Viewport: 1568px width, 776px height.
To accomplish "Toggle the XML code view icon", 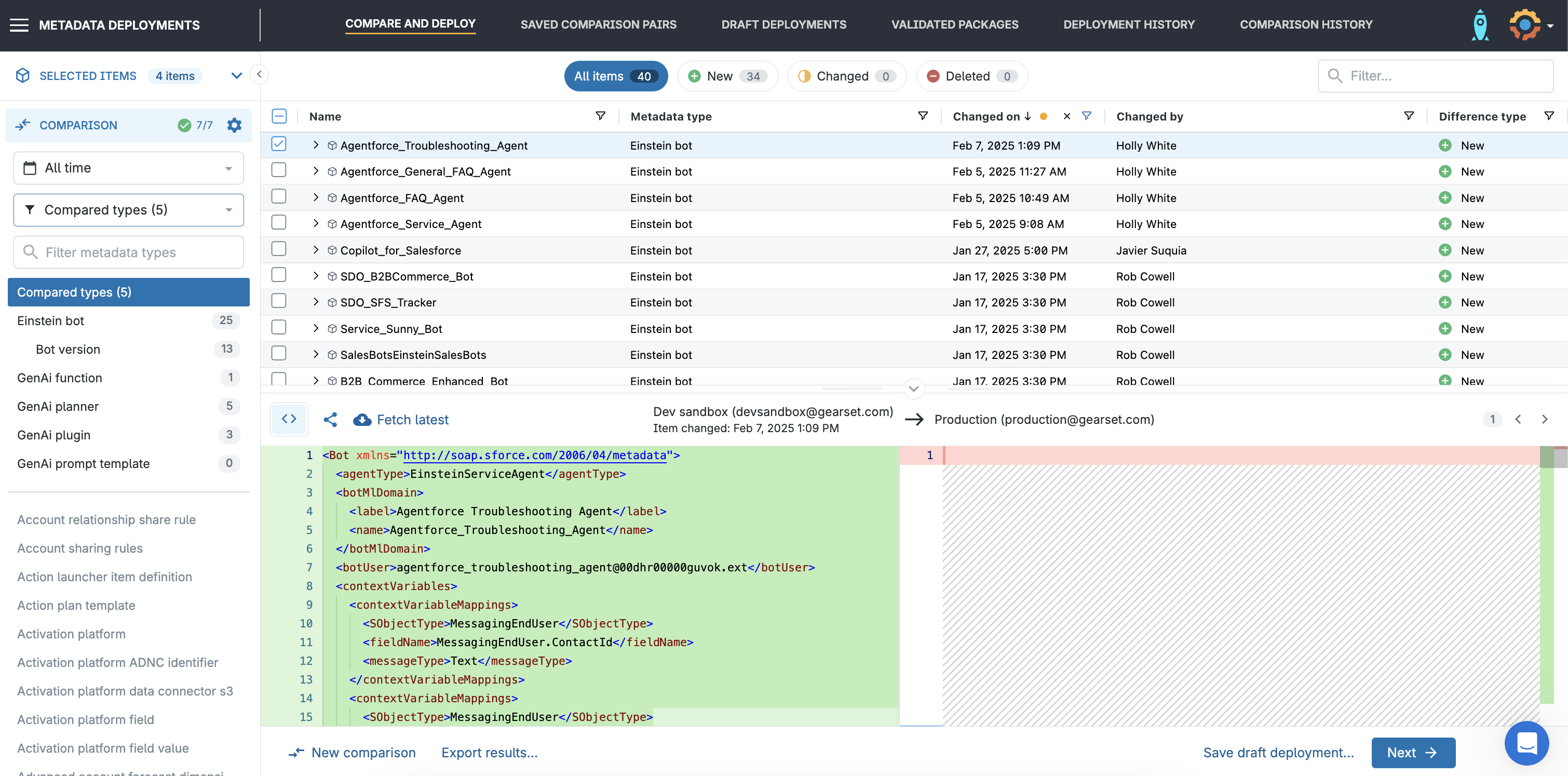I will tap(289, 419).
